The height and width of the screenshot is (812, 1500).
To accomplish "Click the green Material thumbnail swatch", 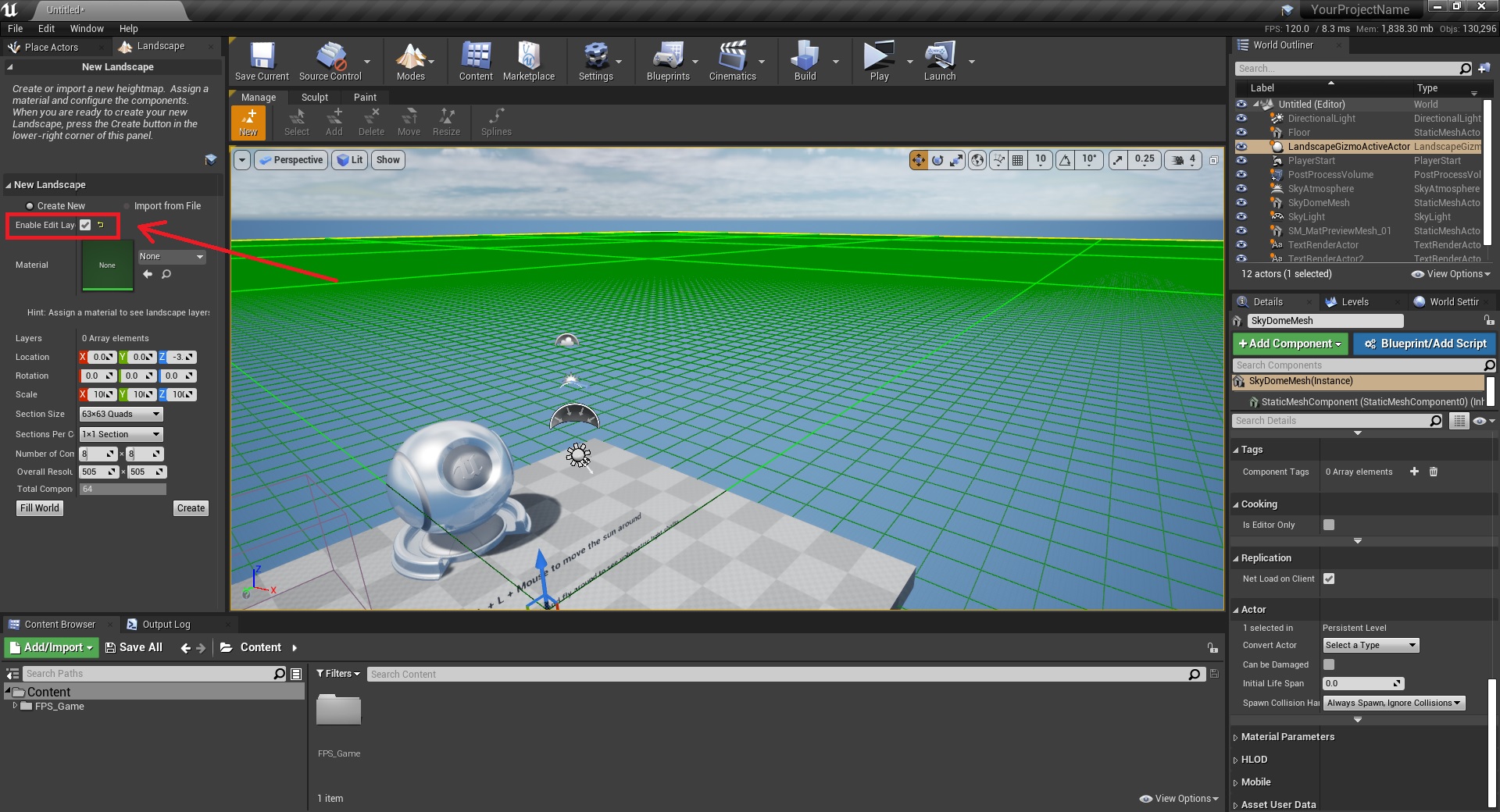I will coord(107,265).
